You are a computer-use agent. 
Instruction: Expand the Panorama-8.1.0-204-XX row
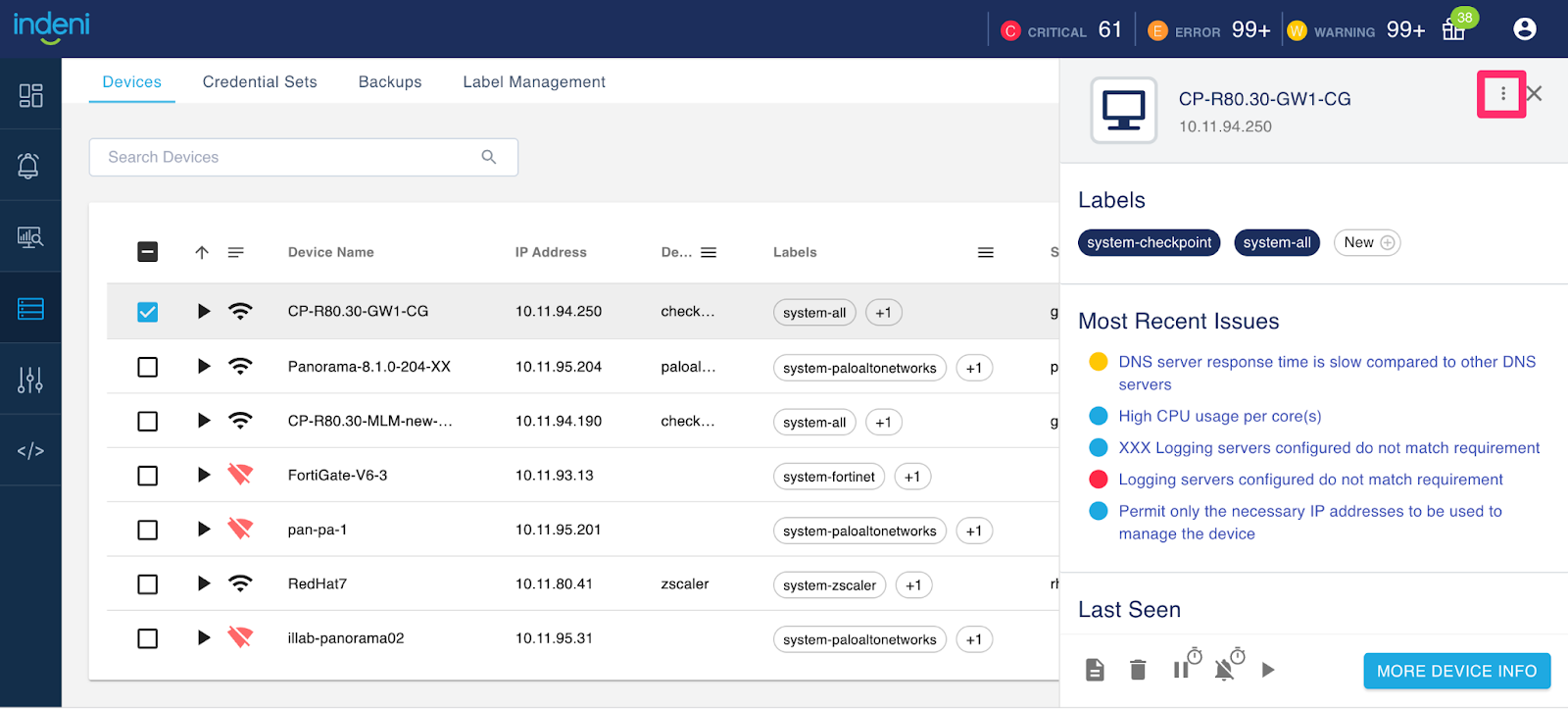tap(204, 366)
